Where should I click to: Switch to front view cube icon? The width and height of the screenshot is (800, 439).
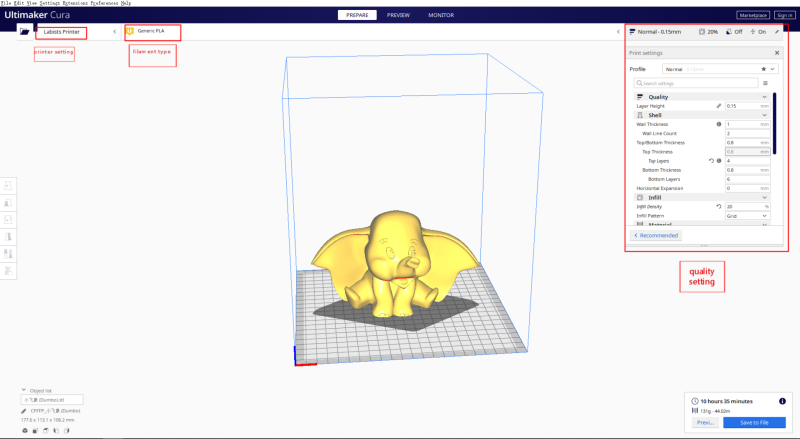coord(35,431)
